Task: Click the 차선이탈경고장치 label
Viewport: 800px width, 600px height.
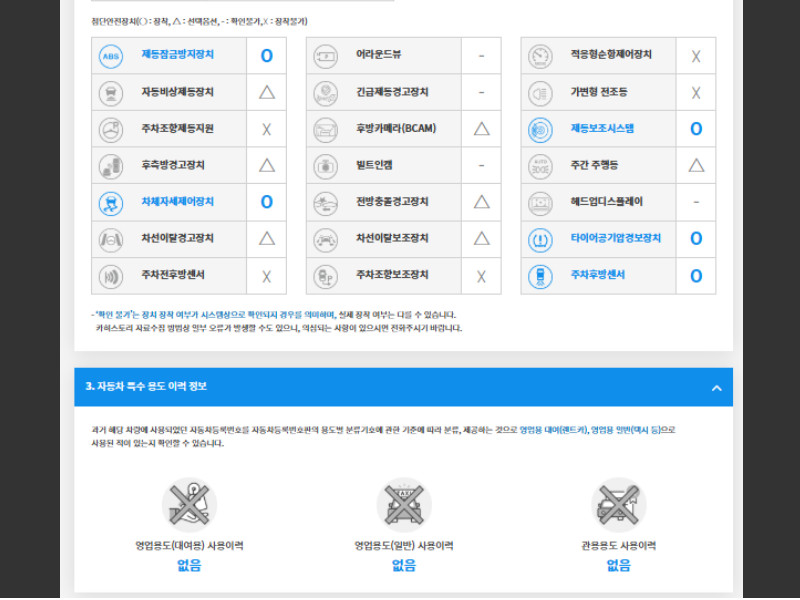Action: (178, 238)
